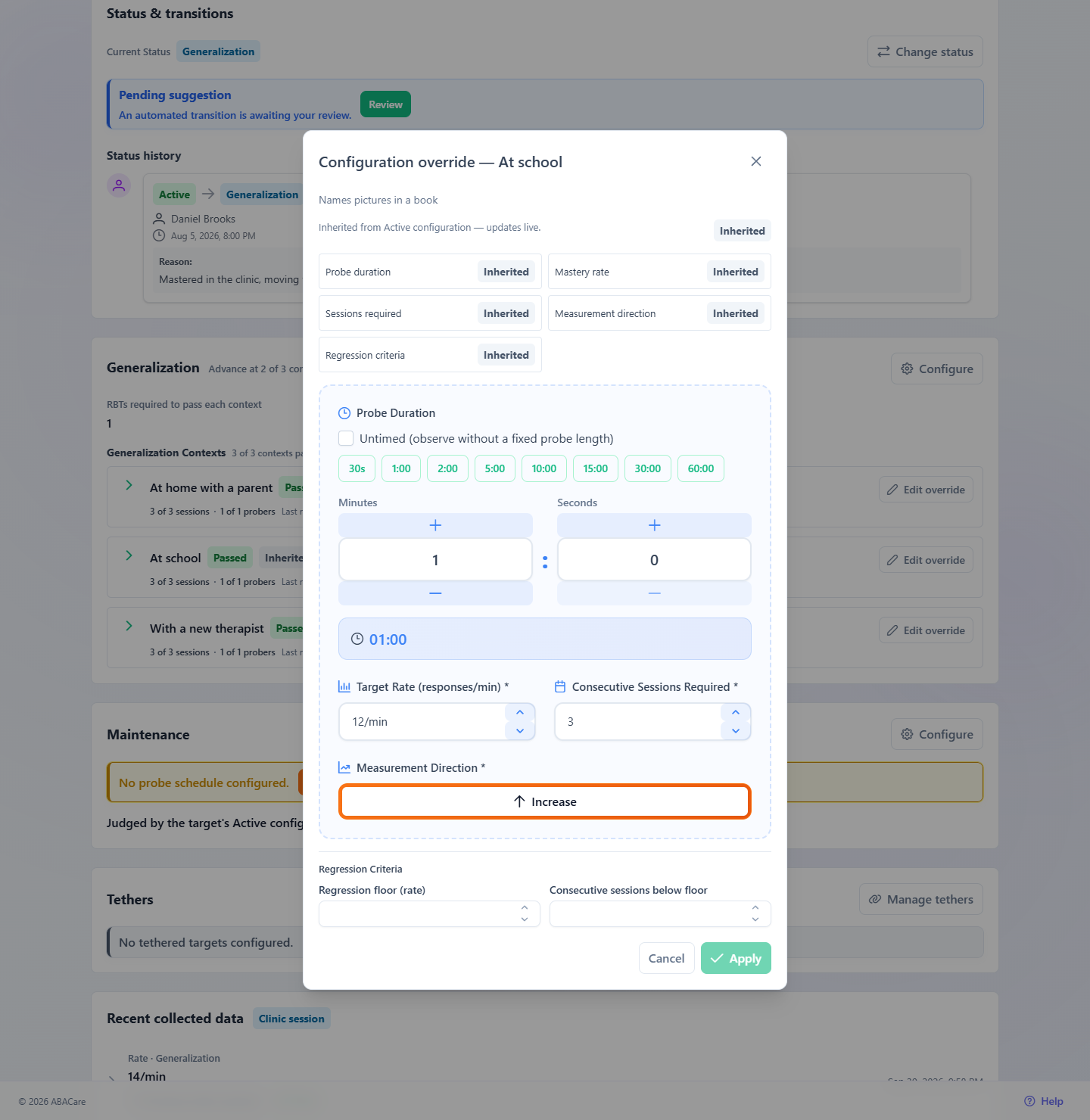Review the pending suggestion
Viewport: 1090px width, 1120px height.
point(385,104)
